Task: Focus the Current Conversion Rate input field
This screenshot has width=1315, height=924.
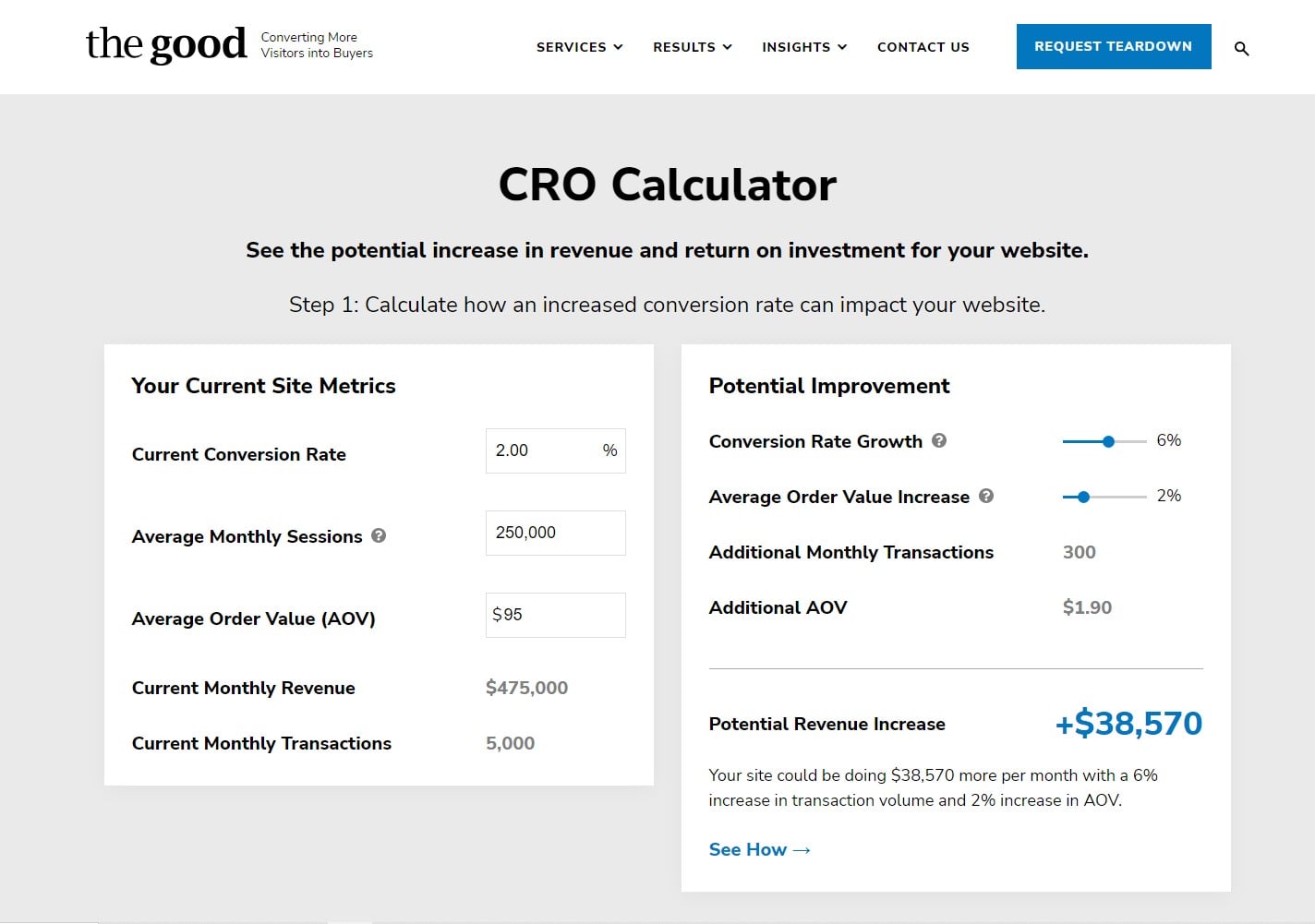Action: click(x=545, y=450)
